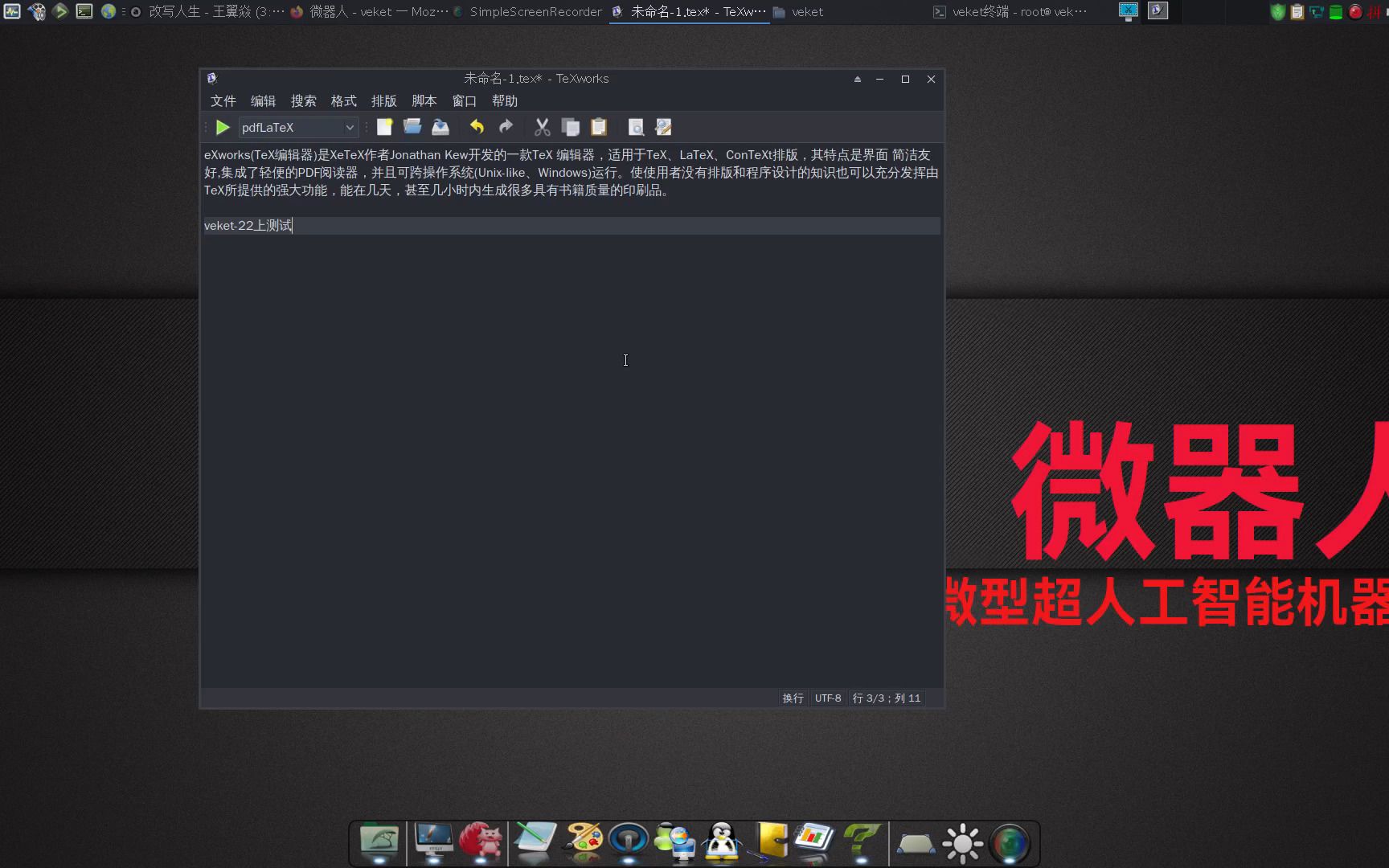Switch to the veket终端 terminal taskbar window
This screenshot has width=1389, height=868.
1010,12
